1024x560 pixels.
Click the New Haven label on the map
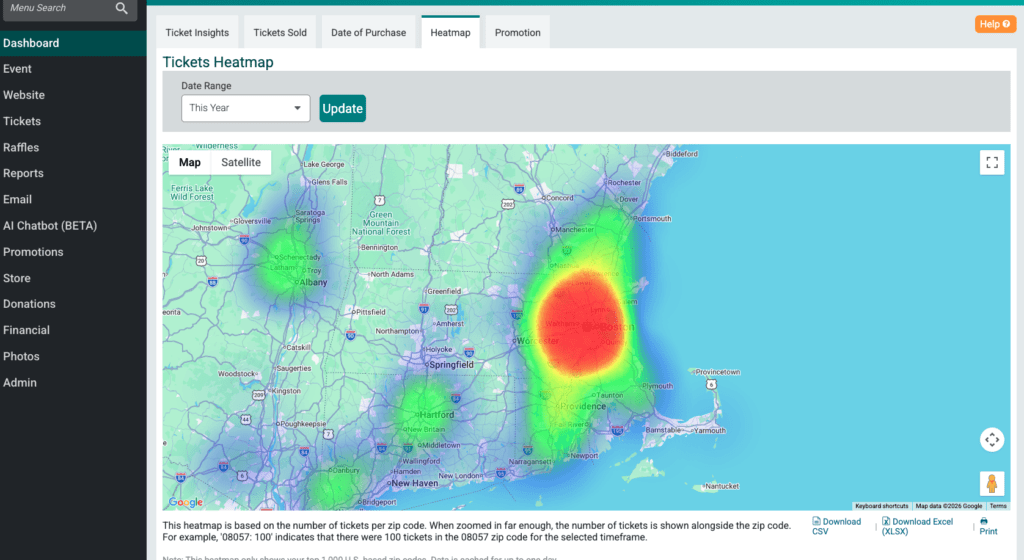tap(415, 484)
